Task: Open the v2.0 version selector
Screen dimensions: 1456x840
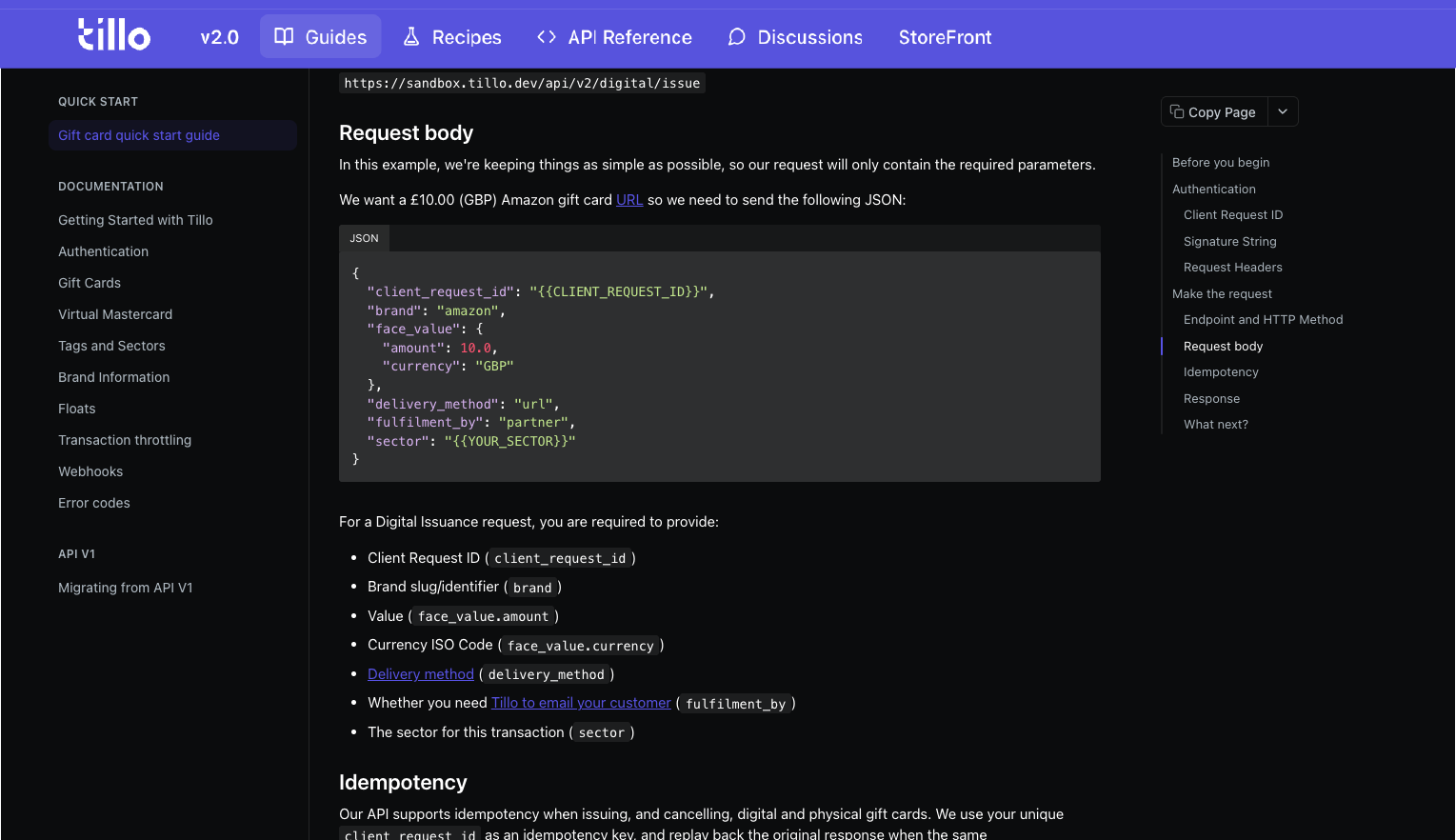Action: (x=219, y=37)
